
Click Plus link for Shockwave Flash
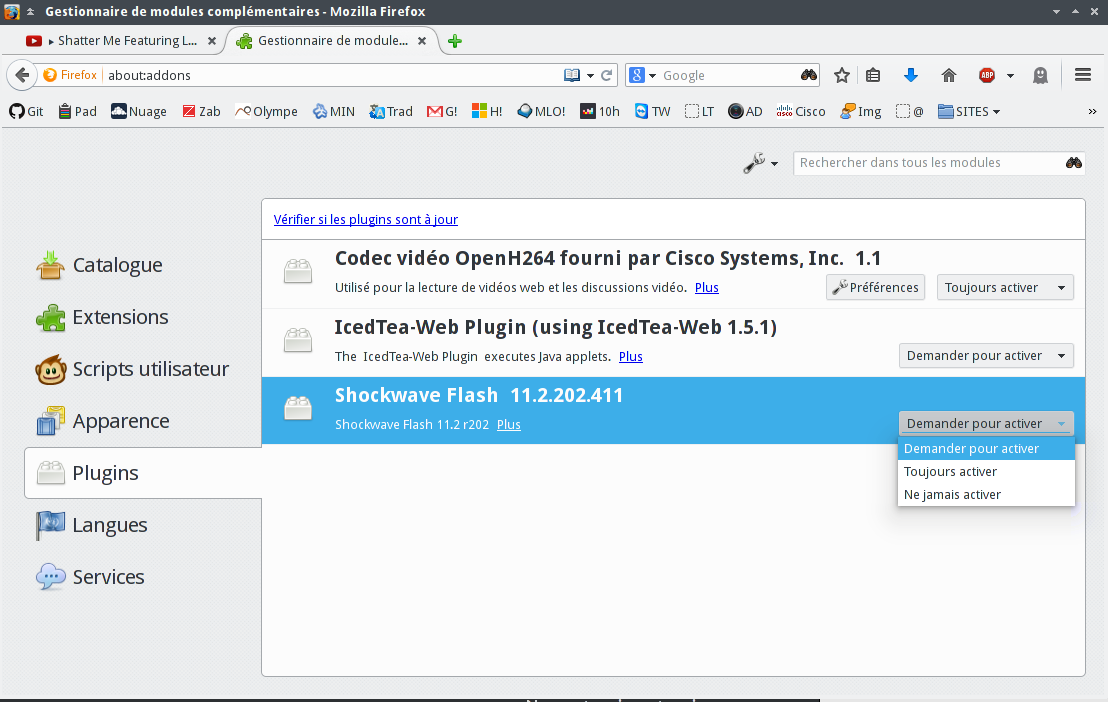pos(509,424)
